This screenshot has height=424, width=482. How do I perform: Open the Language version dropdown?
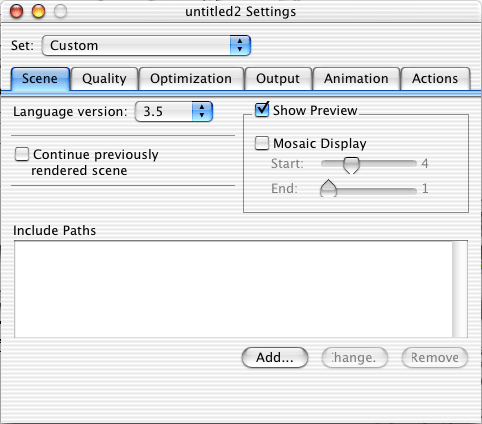pyautogui.click(x=174, y=111)
